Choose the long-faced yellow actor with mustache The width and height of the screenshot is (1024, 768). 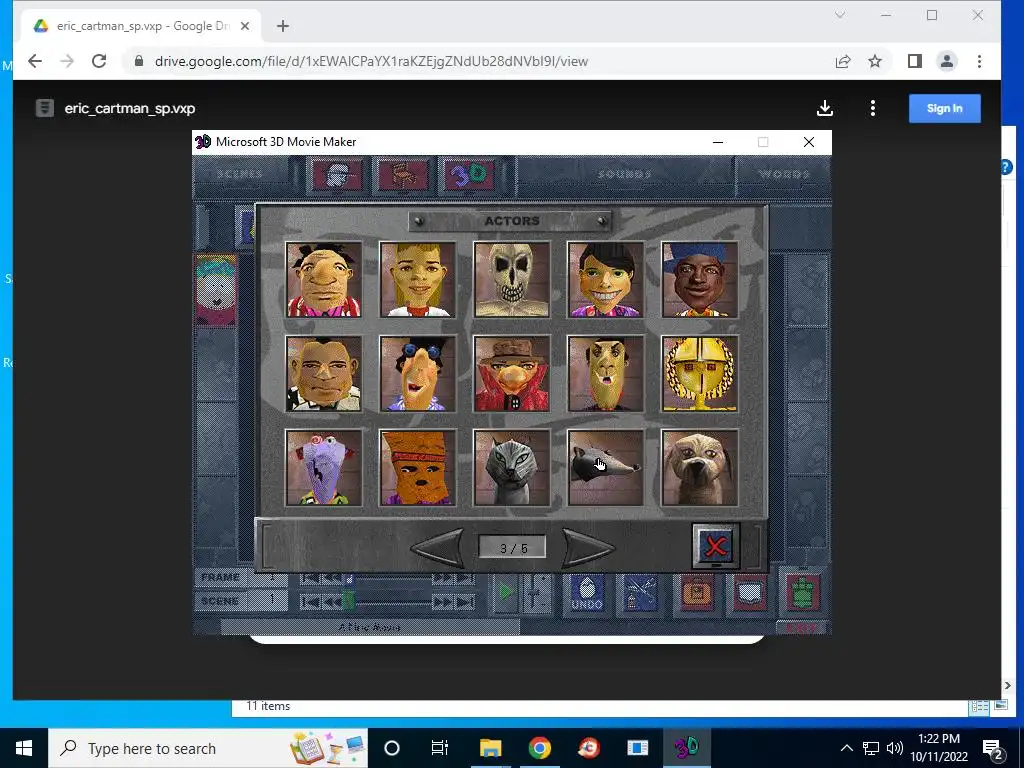coord(605,374)
